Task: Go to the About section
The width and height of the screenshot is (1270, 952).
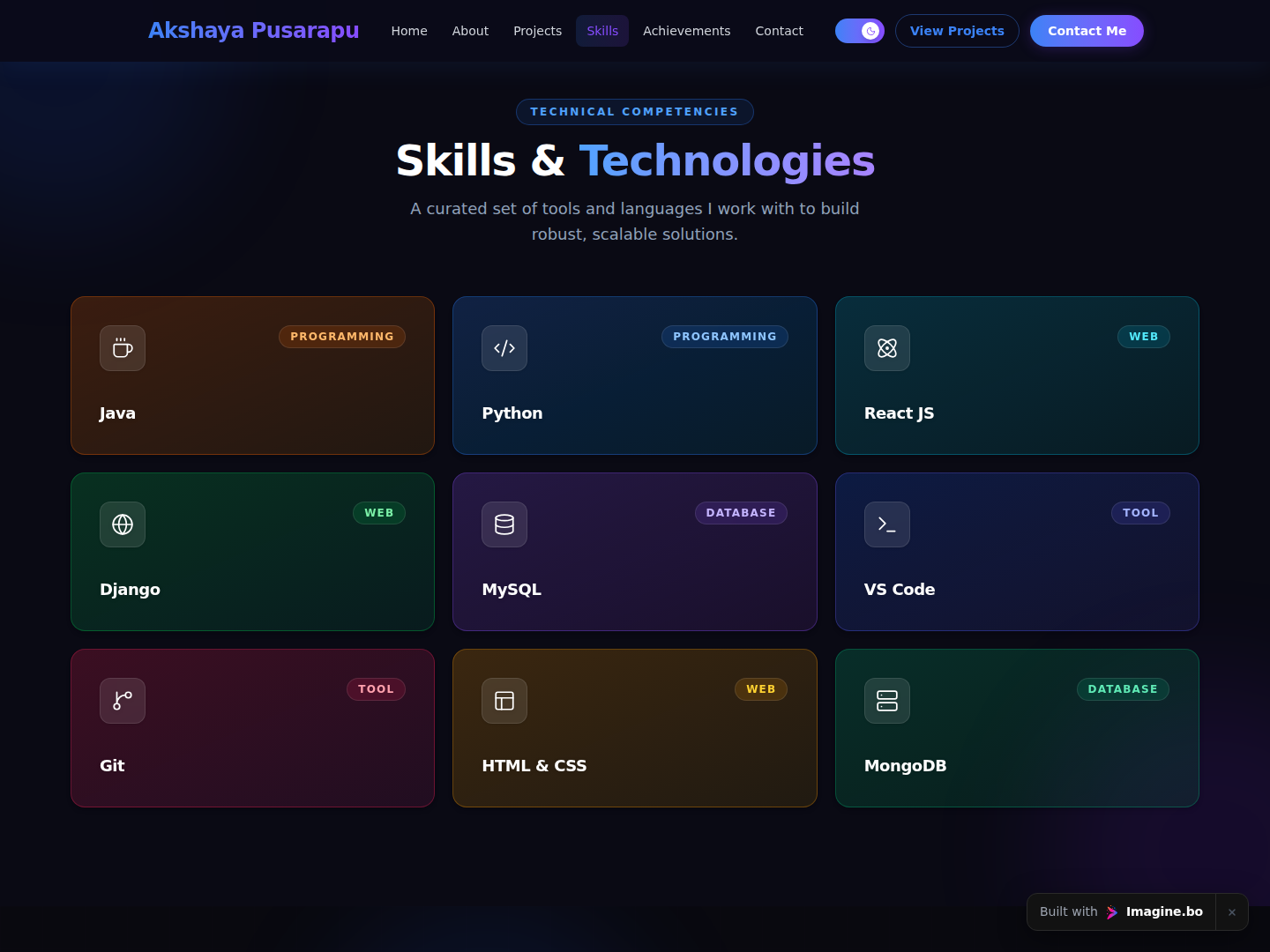Action: tap(470, 31)
